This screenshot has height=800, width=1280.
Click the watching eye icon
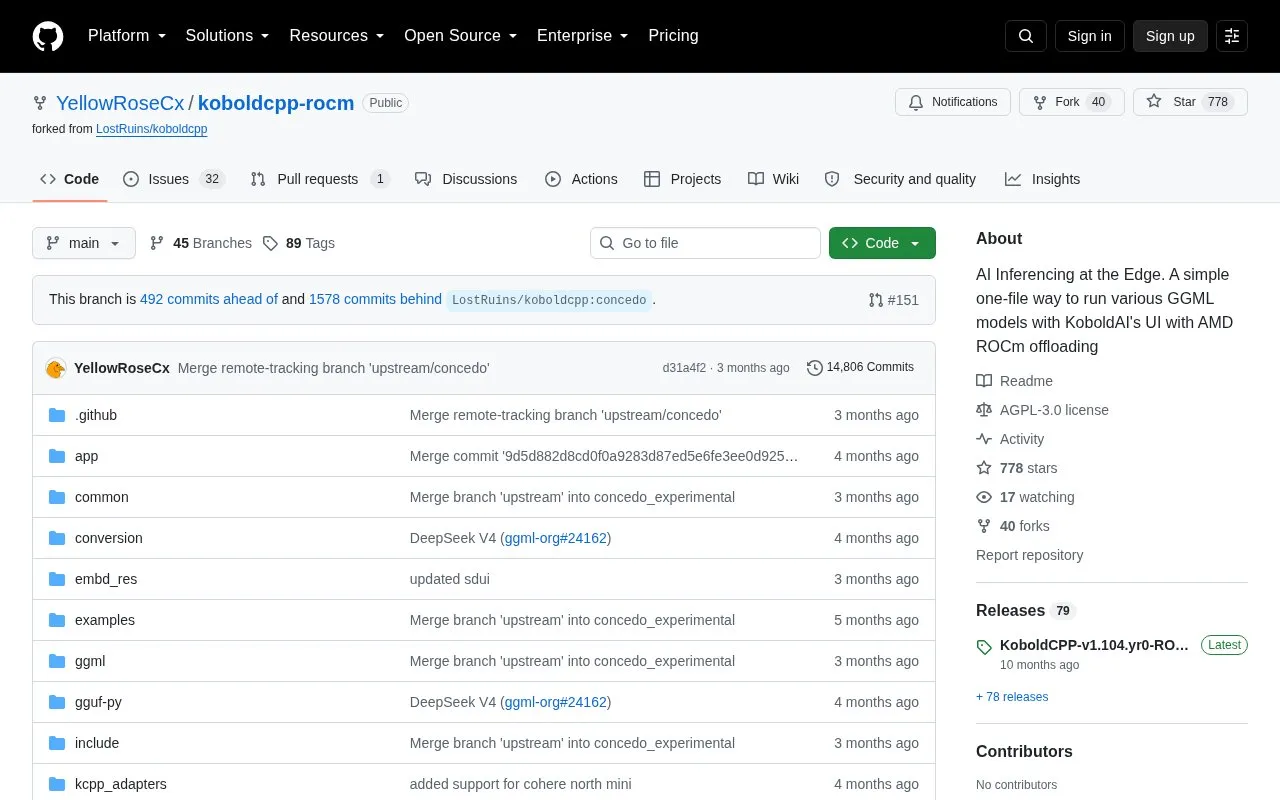(984, 497)
